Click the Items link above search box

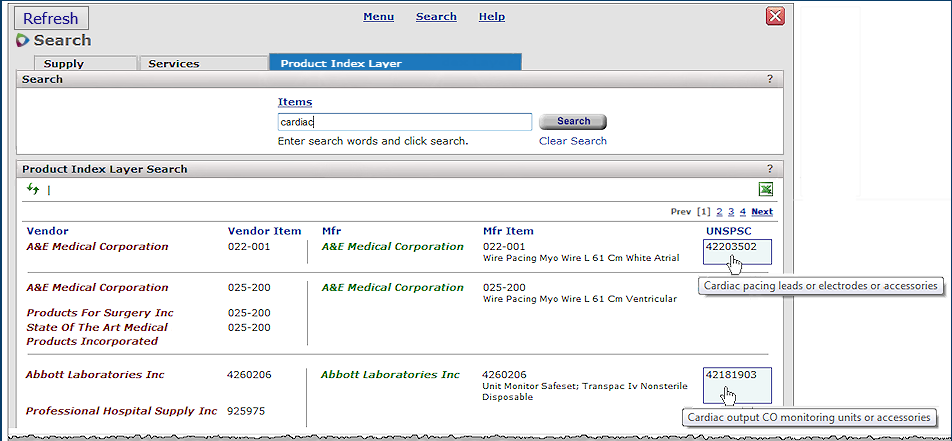[x=295, y=102]
